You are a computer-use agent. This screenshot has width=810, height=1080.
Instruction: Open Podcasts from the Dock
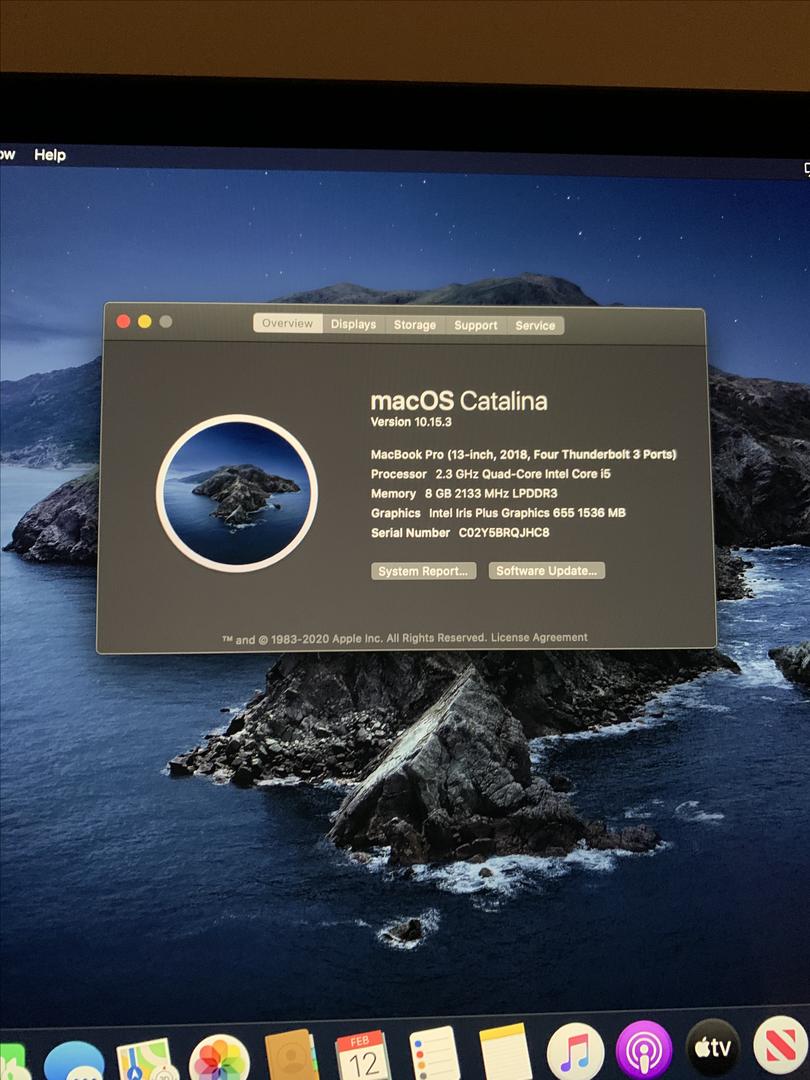643,1050
